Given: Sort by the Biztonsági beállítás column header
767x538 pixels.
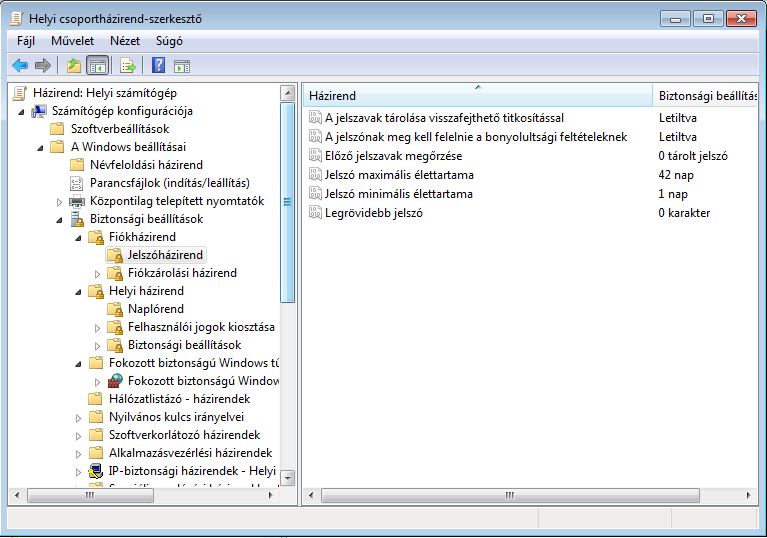Looking at the screenshot, I should point(705,96).
